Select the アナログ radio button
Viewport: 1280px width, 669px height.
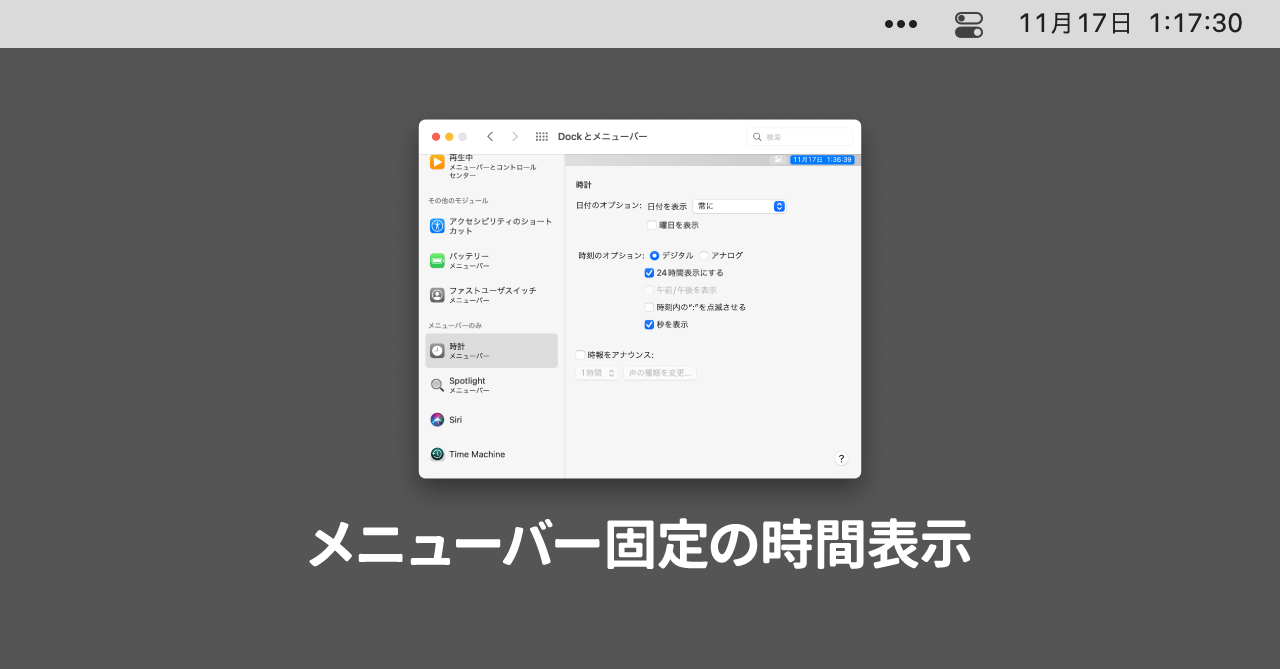pyautogui.click(x=704, y=255)
